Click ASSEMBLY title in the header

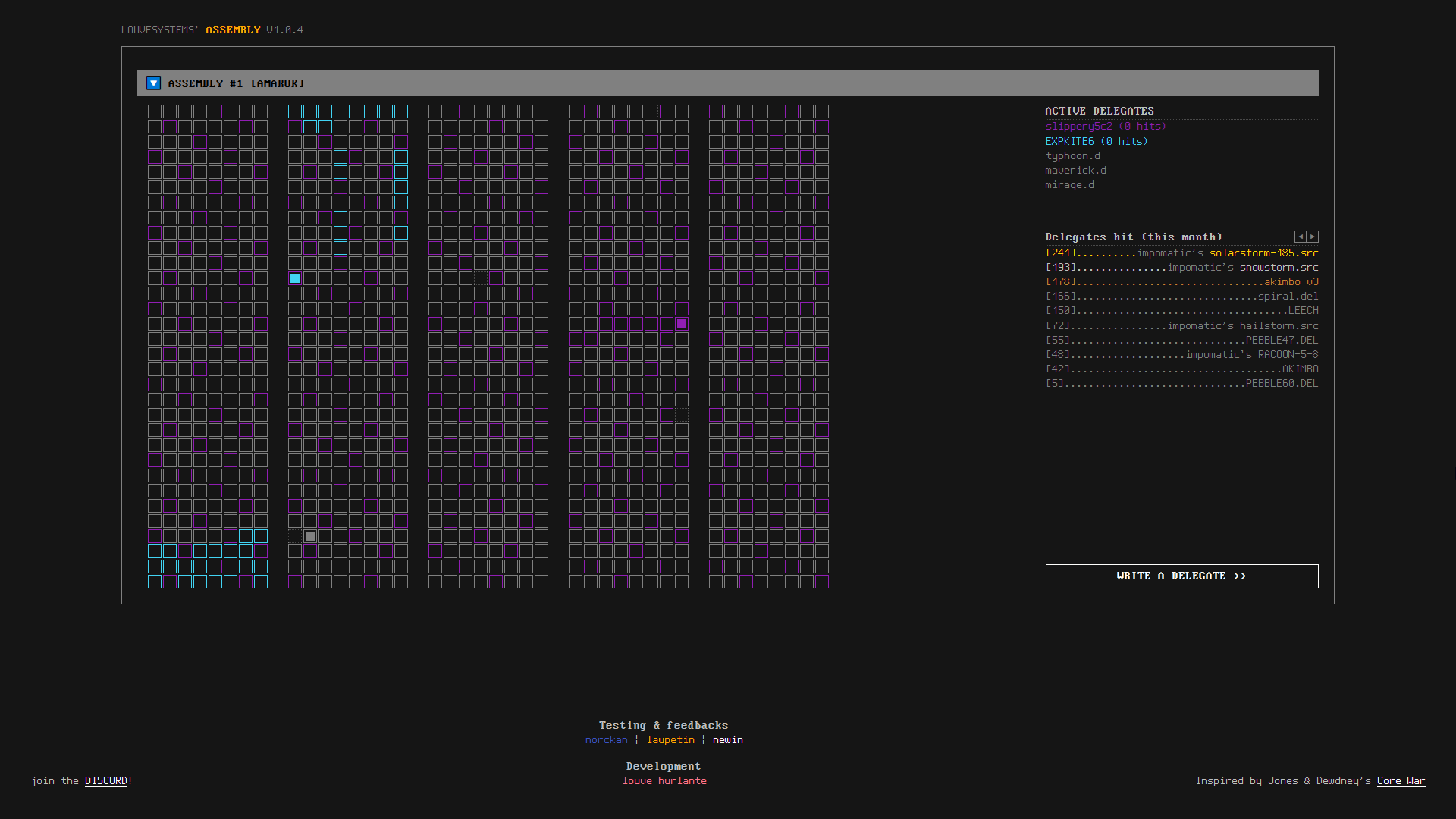point(233,30)
